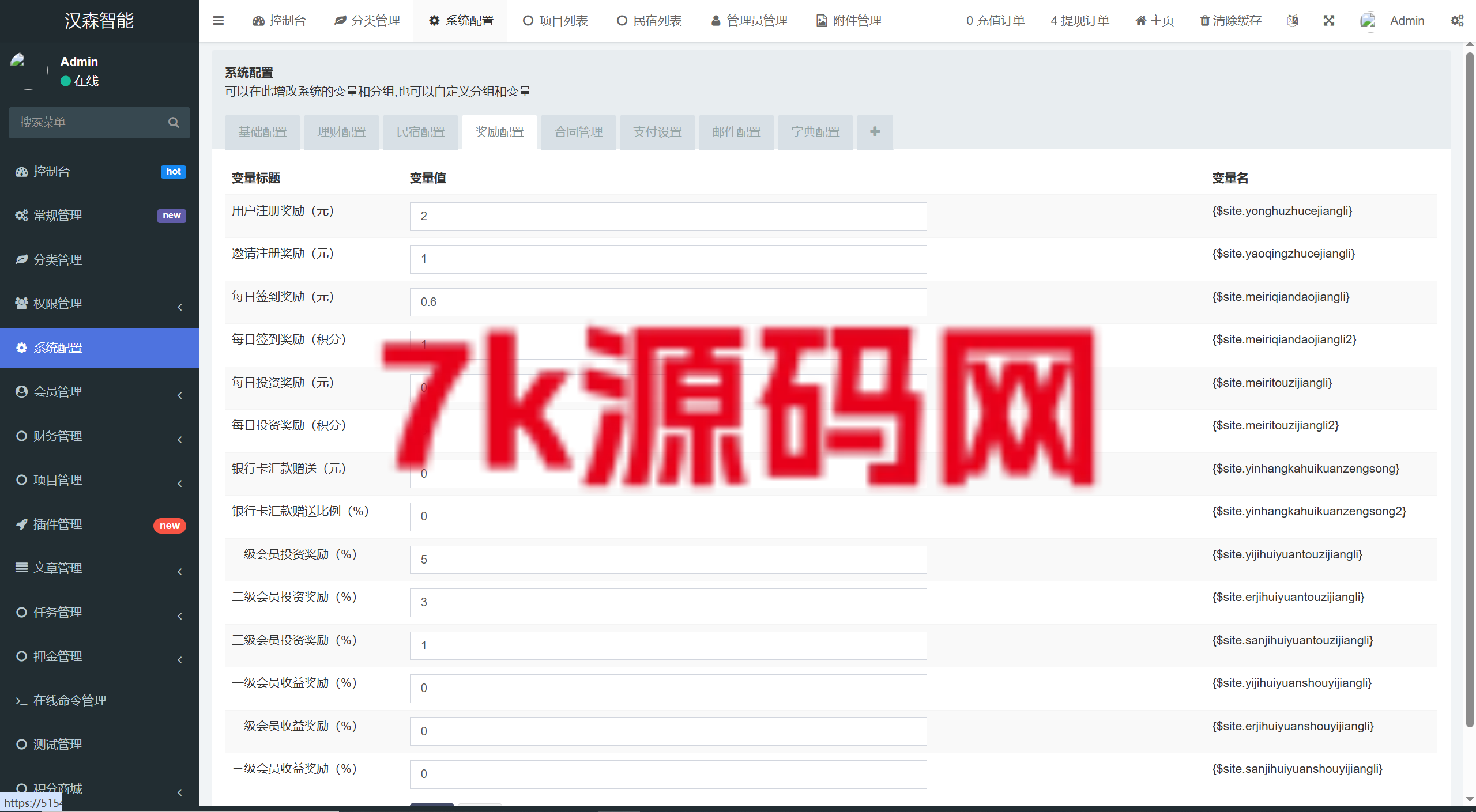1476x812 pixels.
Task: Edit the 每日签到奖励（元） value field
Action: [x=668, y=302]
